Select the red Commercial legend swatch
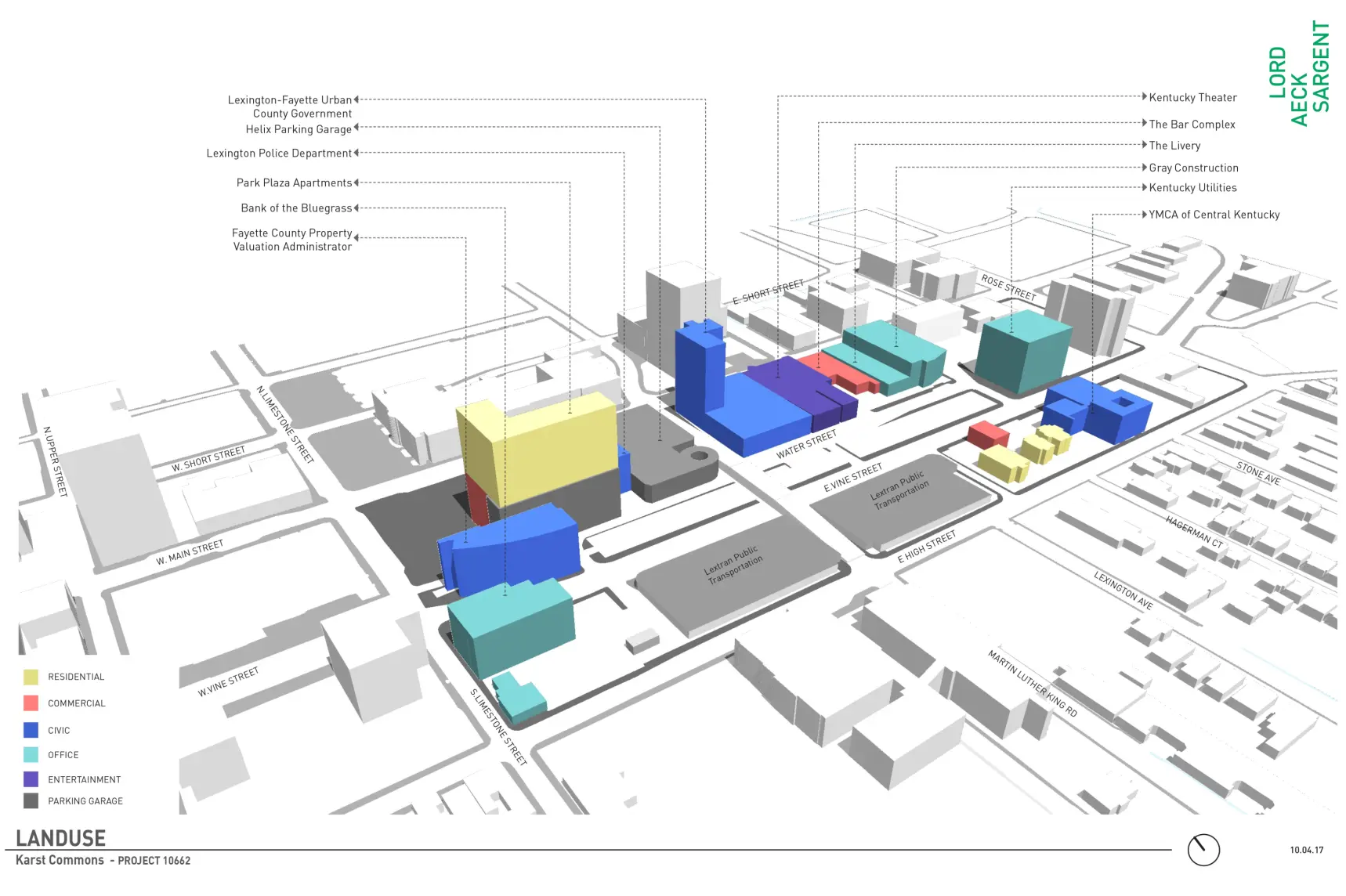This screenshot has height=896, width=1346. coord(31,703)
